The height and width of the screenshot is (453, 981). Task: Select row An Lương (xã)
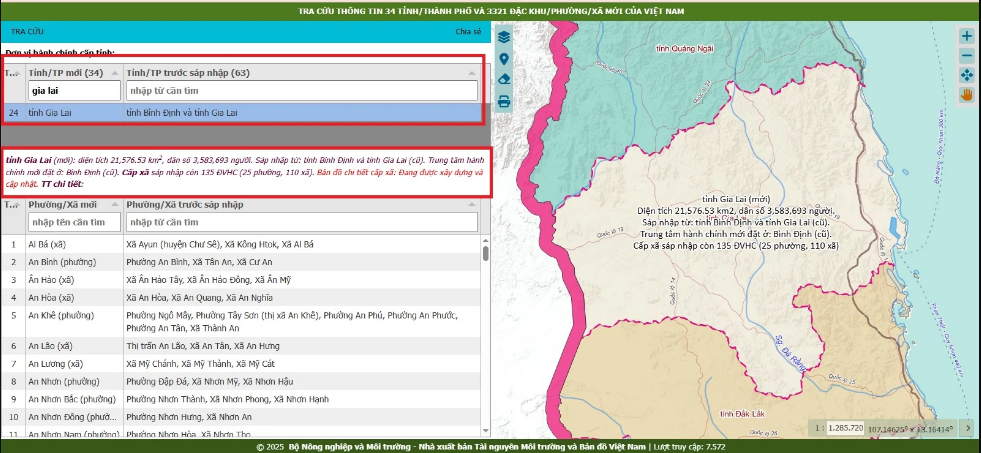[x=241, y=364]
